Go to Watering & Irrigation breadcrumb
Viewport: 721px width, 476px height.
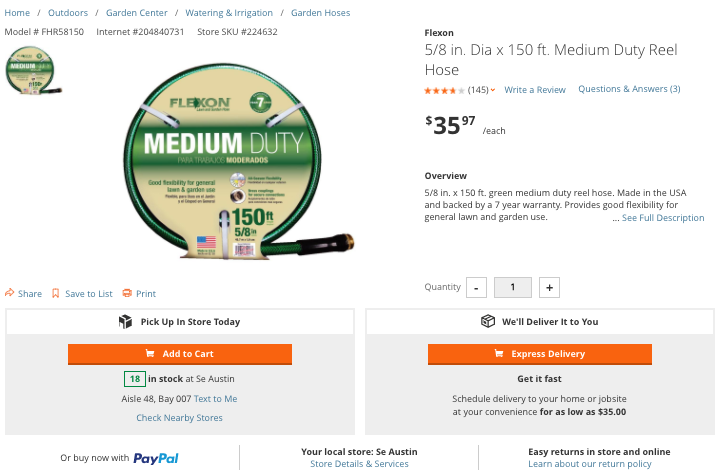(x=230, y=13)
